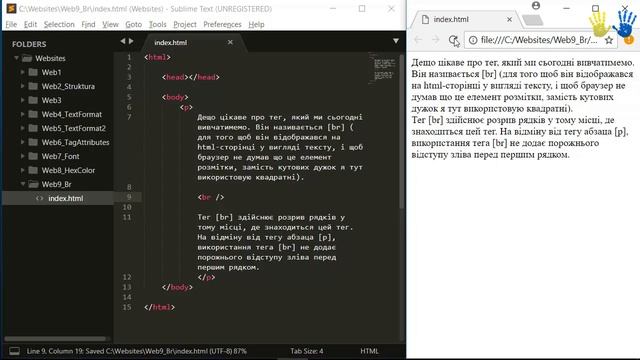Click the Web2_Struktura folder name
The width and height of the screenshot is (640, 360).
[x=68, y=86]
